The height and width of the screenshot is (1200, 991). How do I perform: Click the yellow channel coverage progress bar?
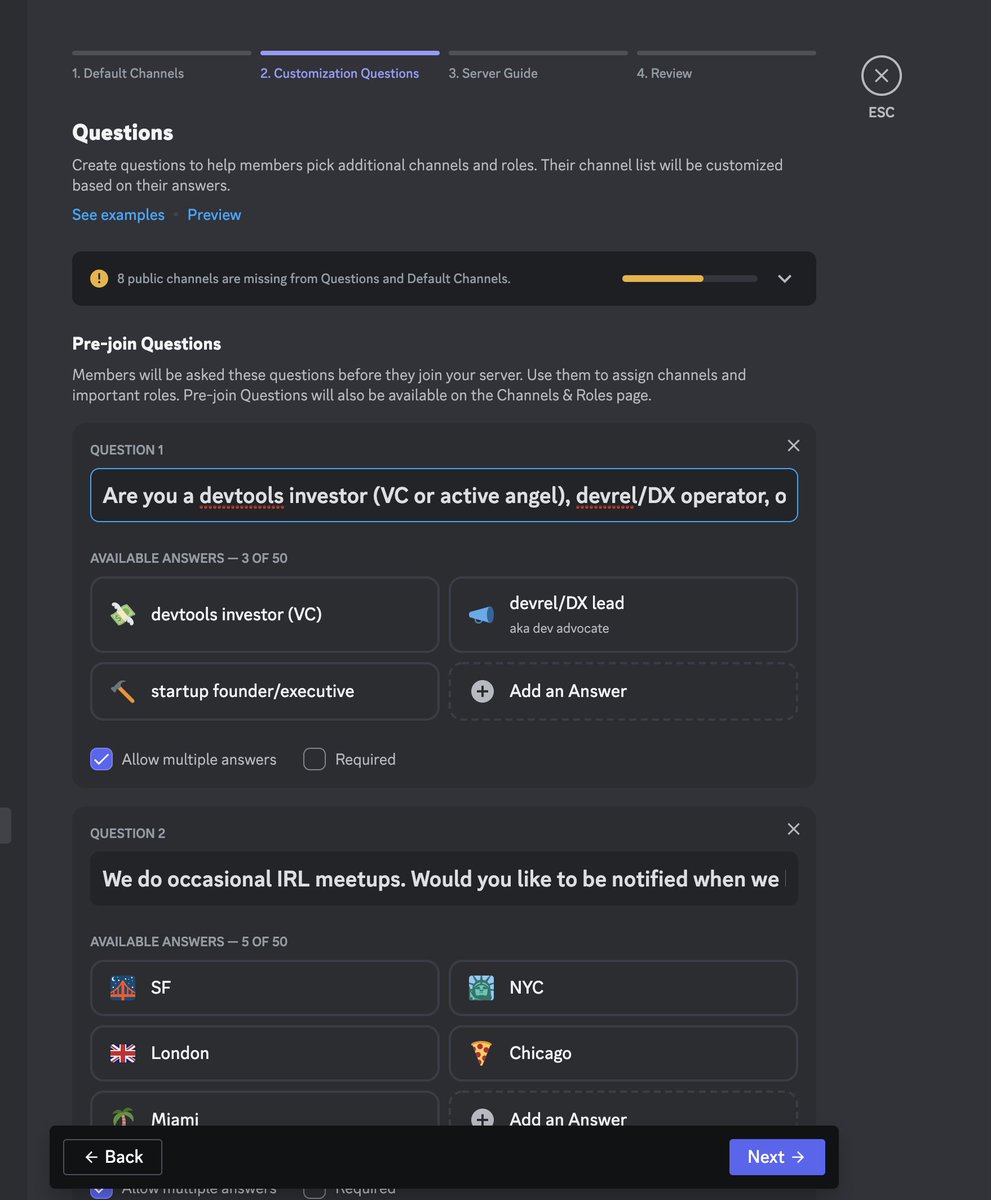[689, 278]
